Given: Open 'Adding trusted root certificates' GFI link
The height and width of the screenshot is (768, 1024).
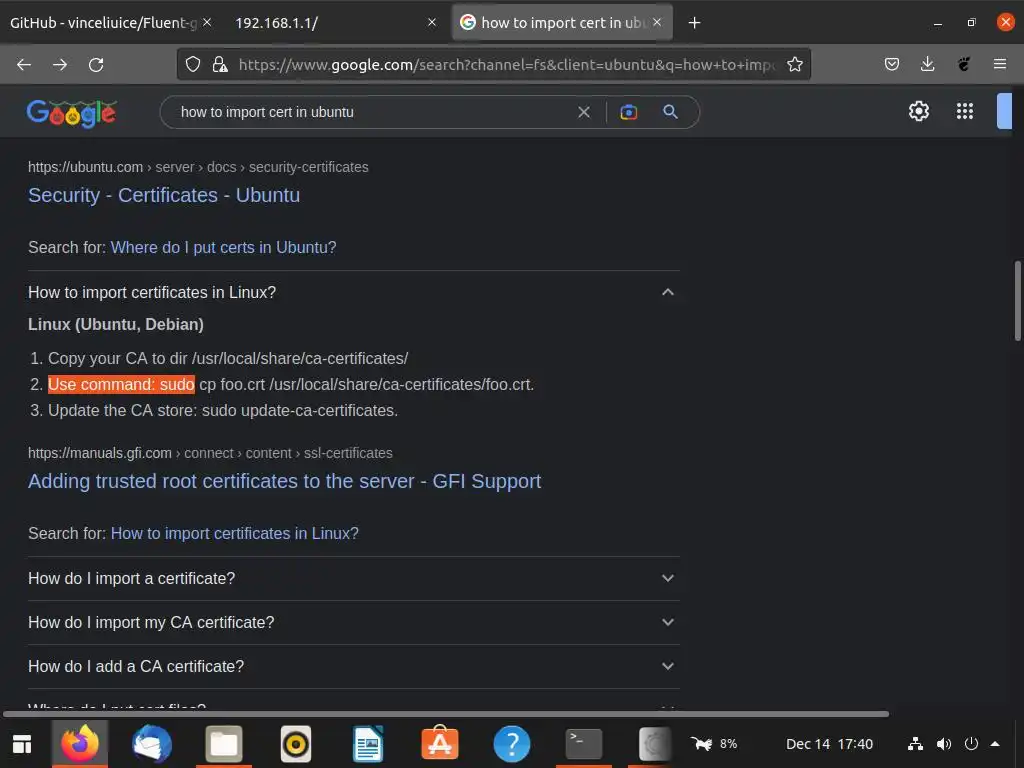Looking at the screenshot, I should click(x=285, y=481).
